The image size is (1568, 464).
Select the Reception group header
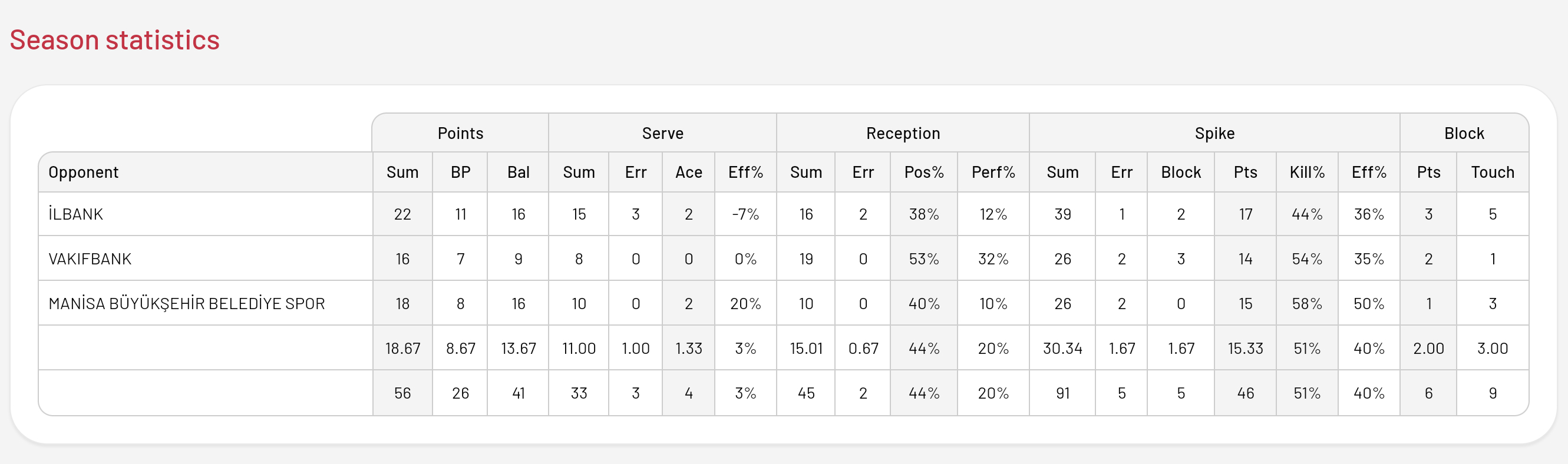(903, 133)
